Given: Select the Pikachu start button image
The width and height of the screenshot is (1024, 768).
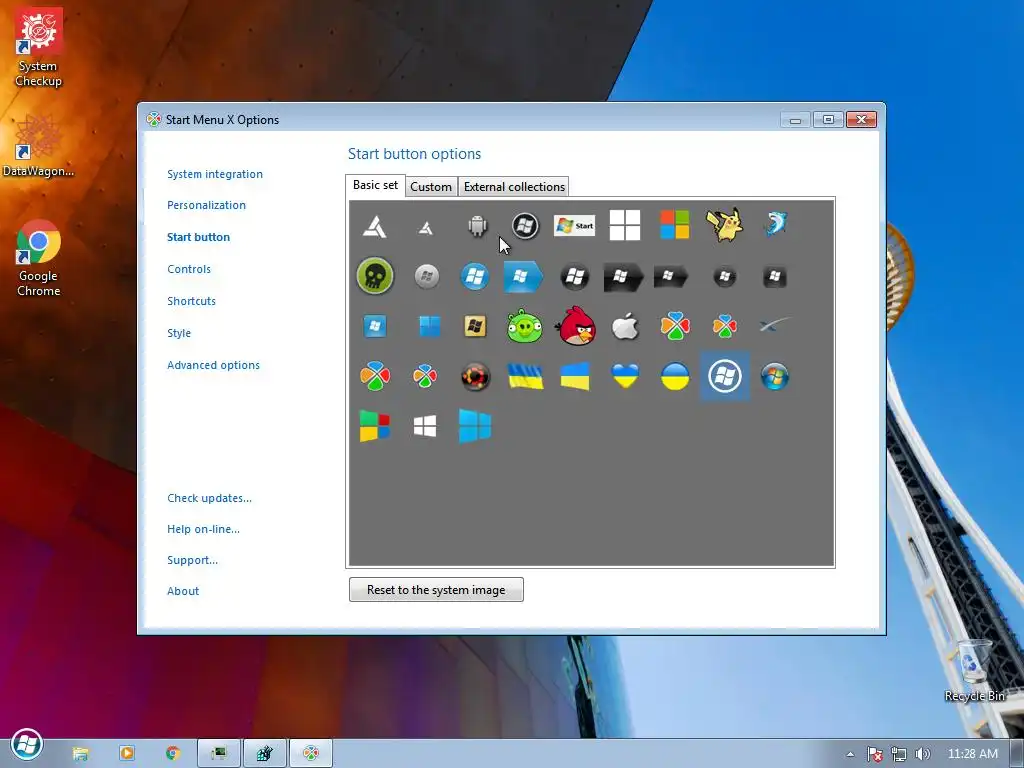Looking at the screenshot, I should click(724, 226).
